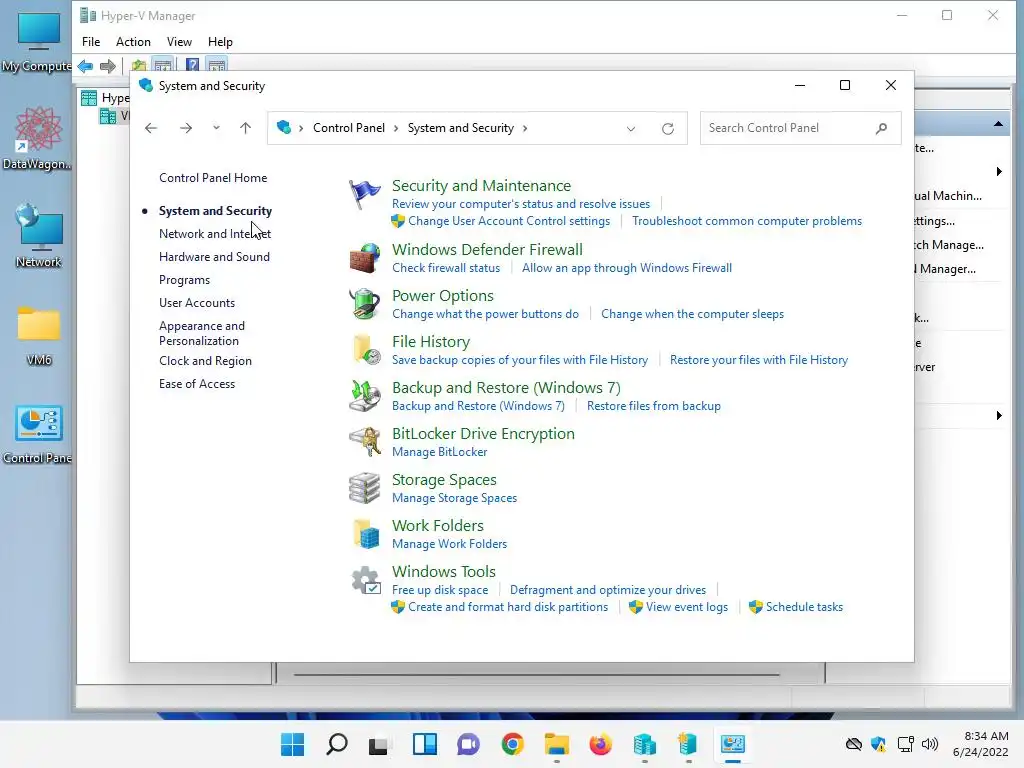1024x768 pixels.
Task: Expand the address bar history dropdown
Action: pyautogui.click(x=631, y=129)
